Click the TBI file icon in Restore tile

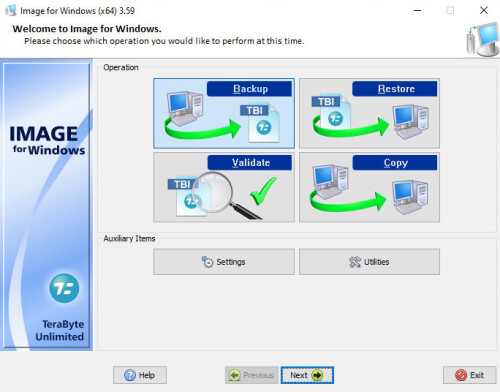point(331,112)
